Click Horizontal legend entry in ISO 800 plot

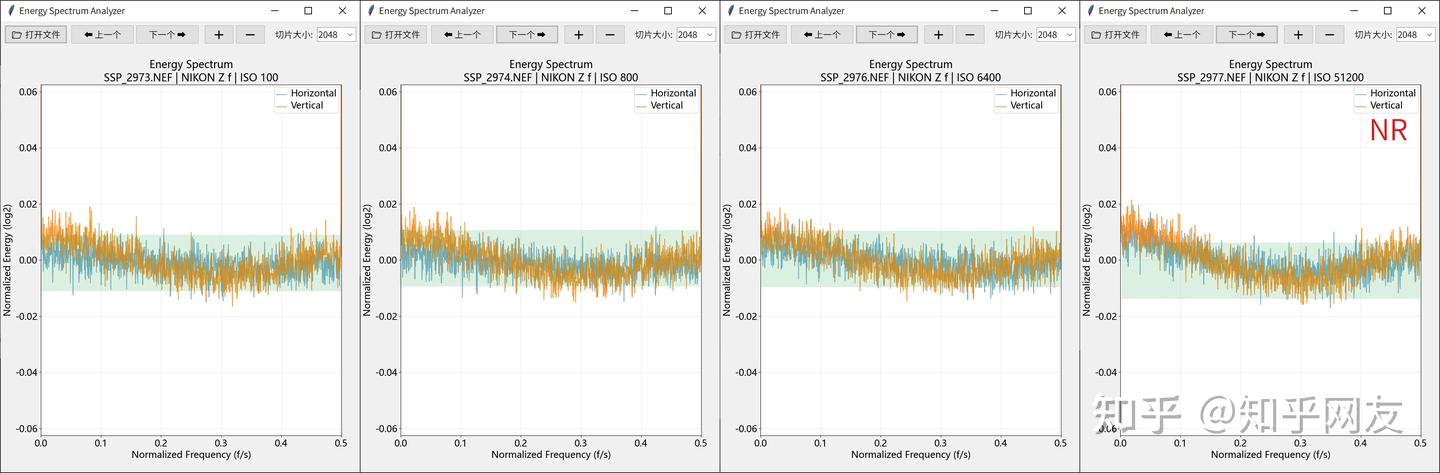pos(666,93)
